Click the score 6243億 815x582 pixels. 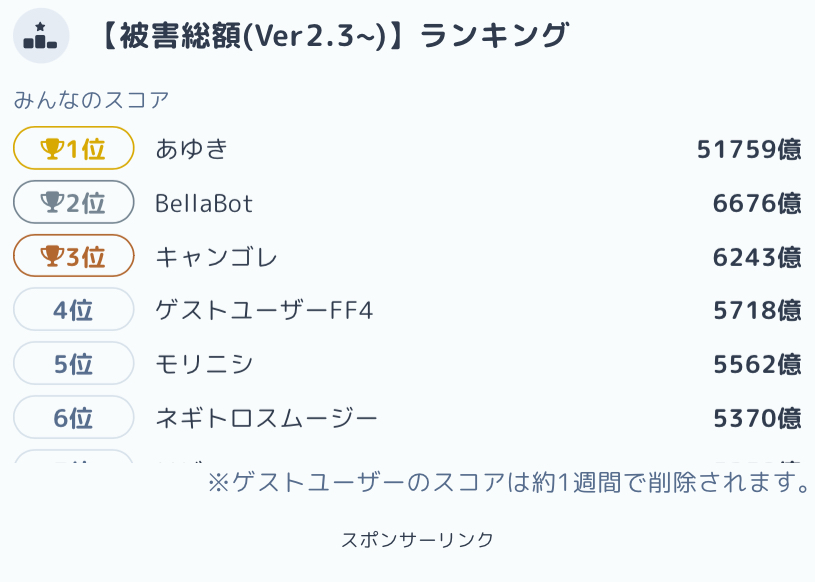pos(757,257)
